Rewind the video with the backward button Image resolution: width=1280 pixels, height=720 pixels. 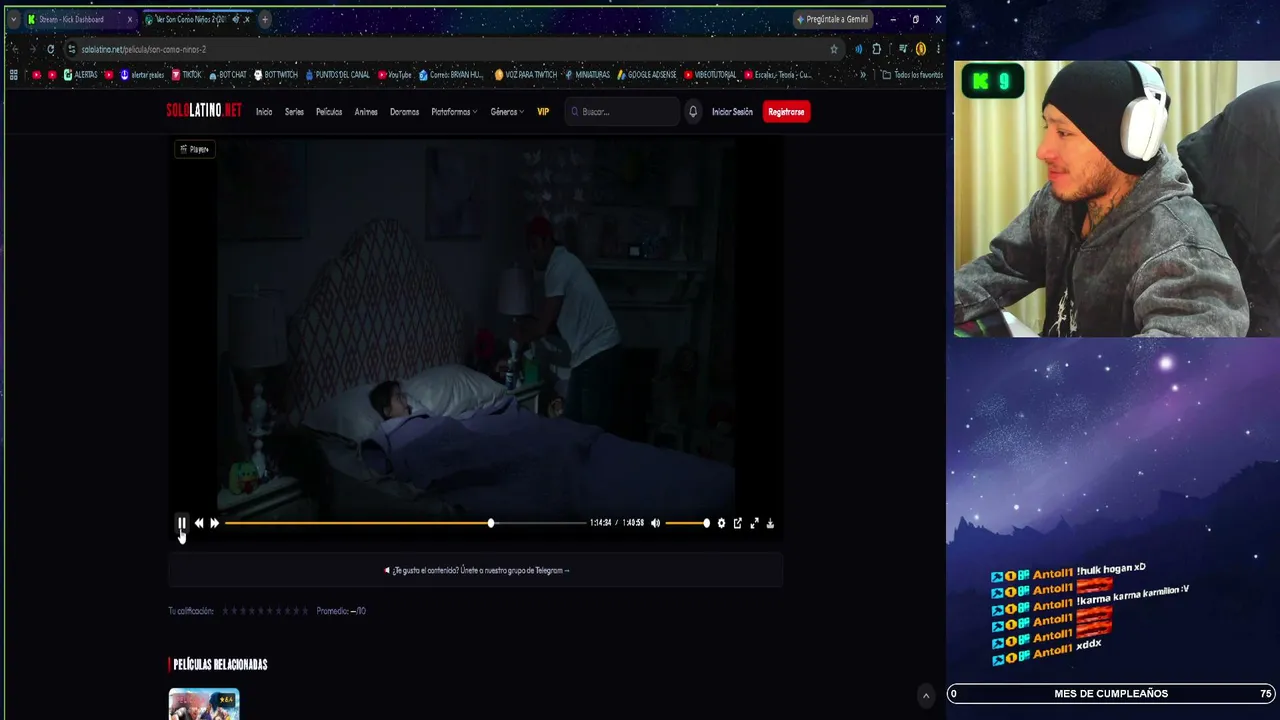pyautogui.click(x=199, y=523)
